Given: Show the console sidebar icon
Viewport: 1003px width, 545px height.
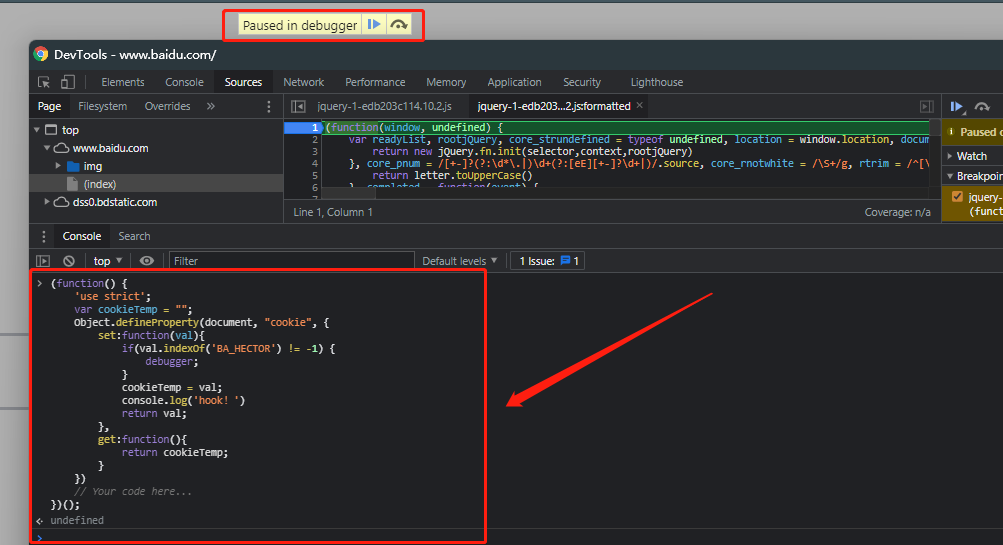Looking at the screenshot, I should (x=43, y=261).
